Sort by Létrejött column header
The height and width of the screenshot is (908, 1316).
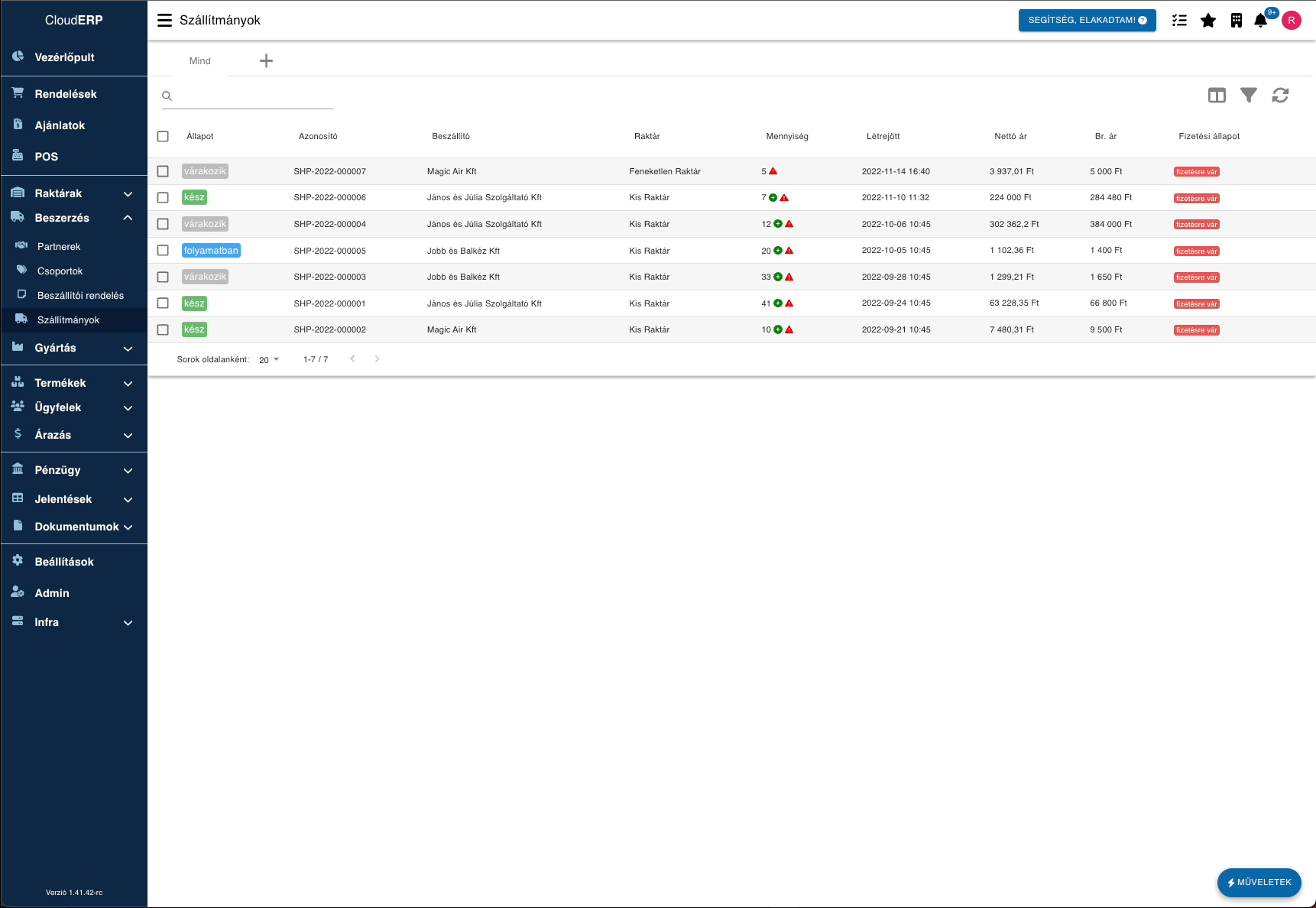883,136
